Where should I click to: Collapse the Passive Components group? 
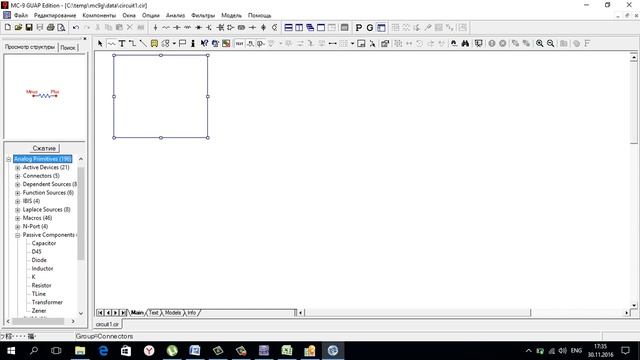[18, 235]
